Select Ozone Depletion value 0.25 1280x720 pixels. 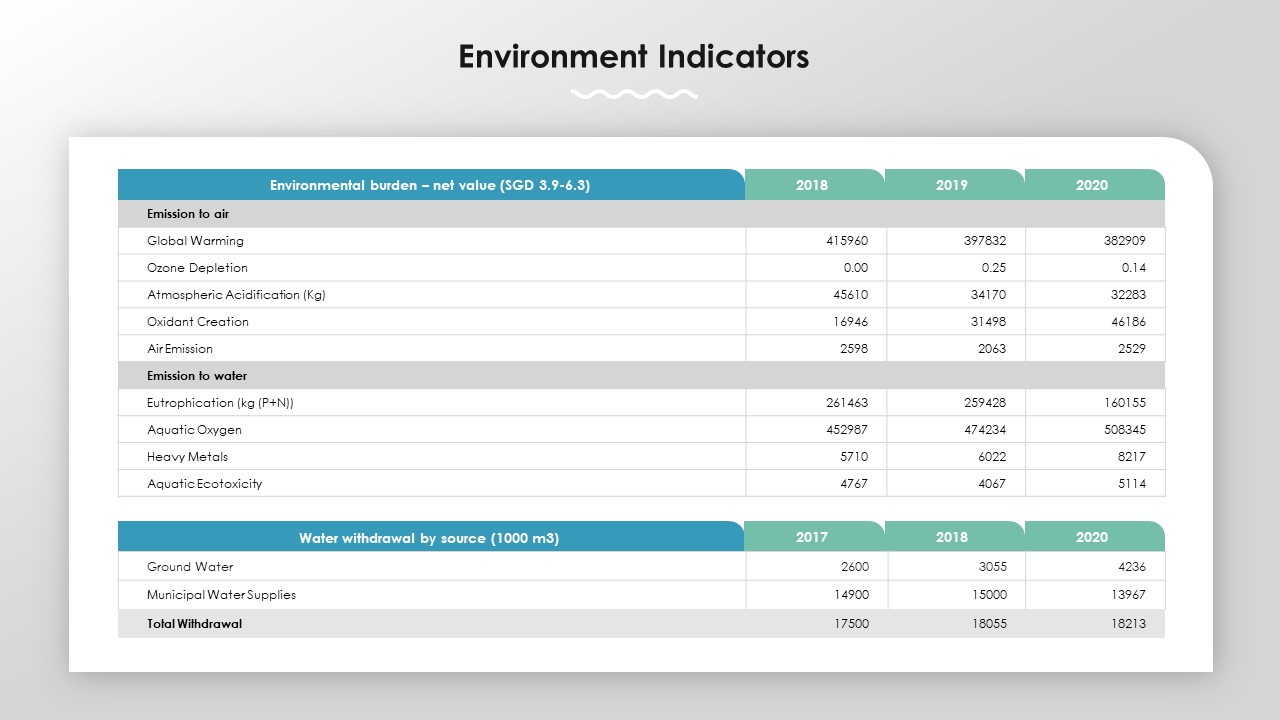pyautogui.click(x=994, y=268)
